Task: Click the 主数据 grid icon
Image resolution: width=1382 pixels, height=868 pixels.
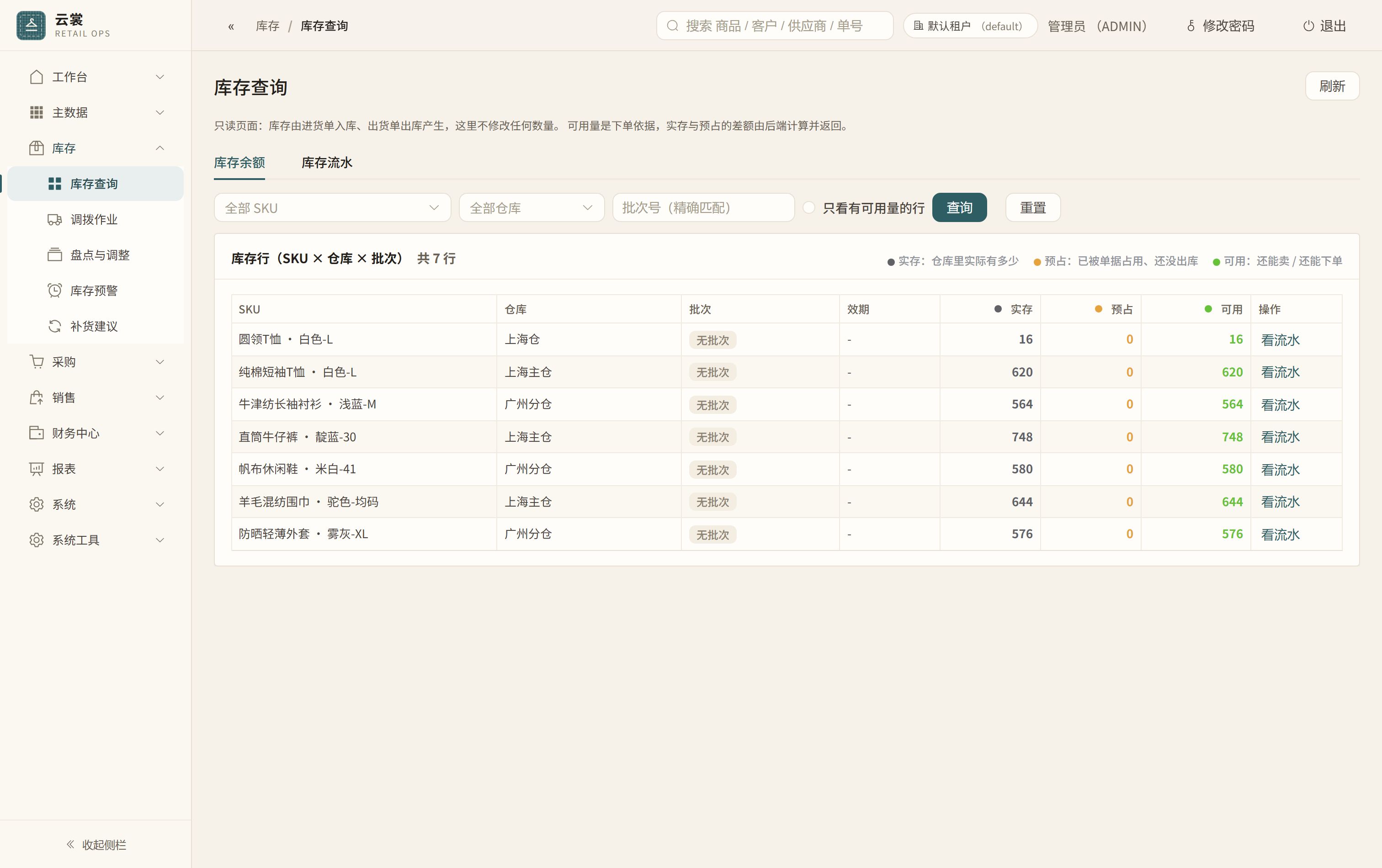Action: click(36, 112)
